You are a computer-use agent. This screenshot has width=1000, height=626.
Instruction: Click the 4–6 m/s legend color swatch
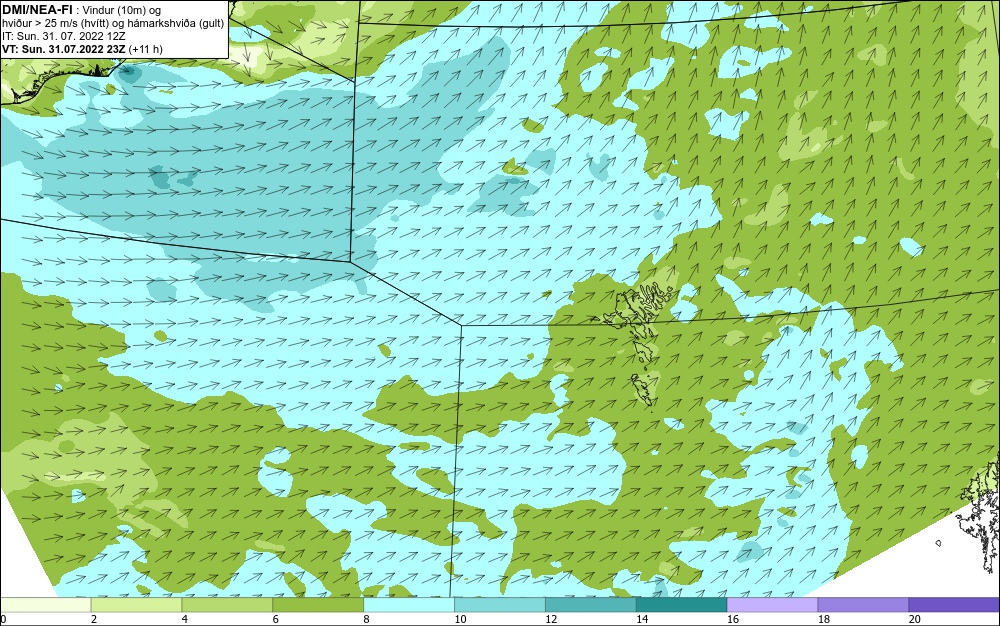[227, 604]
